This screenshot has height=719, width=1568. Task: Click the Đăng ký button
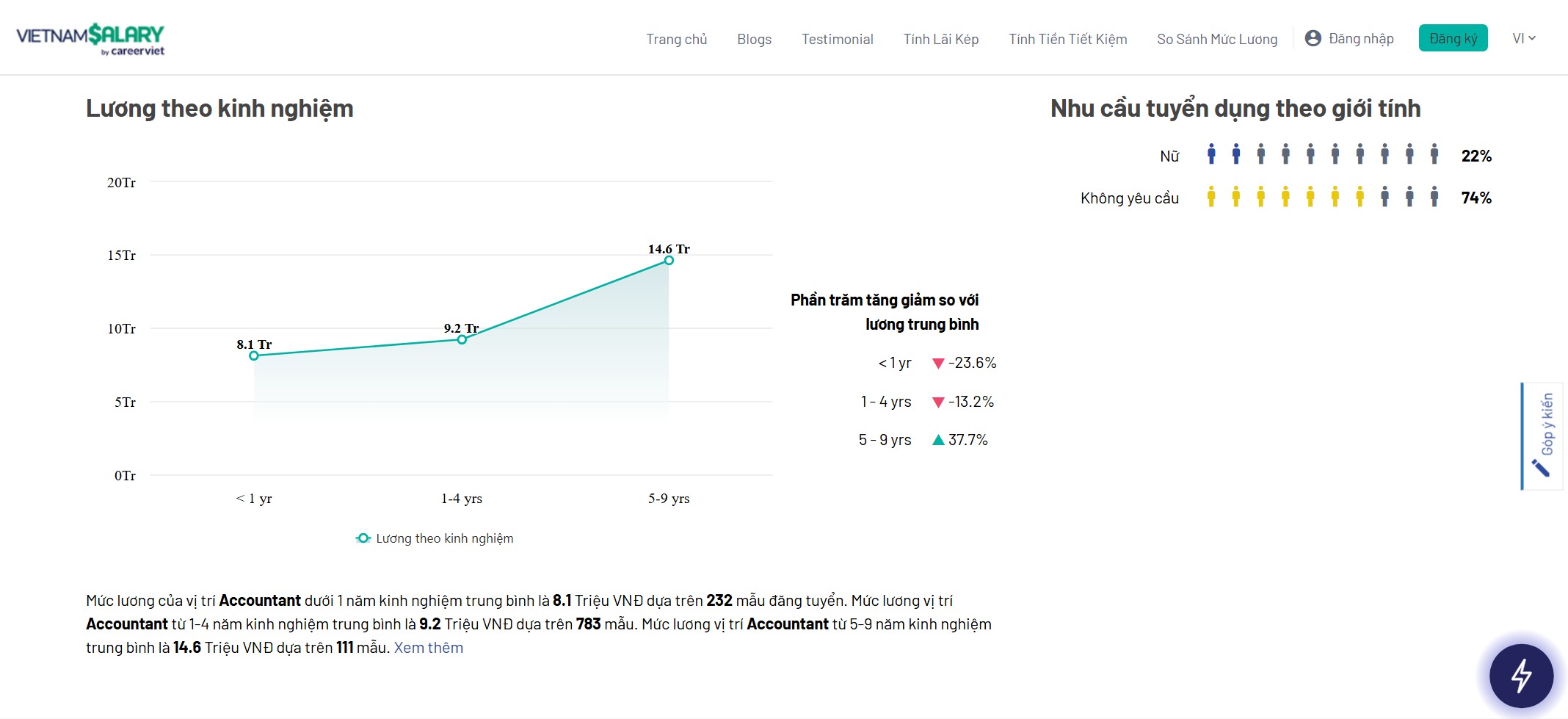[x=1453, y=38]
